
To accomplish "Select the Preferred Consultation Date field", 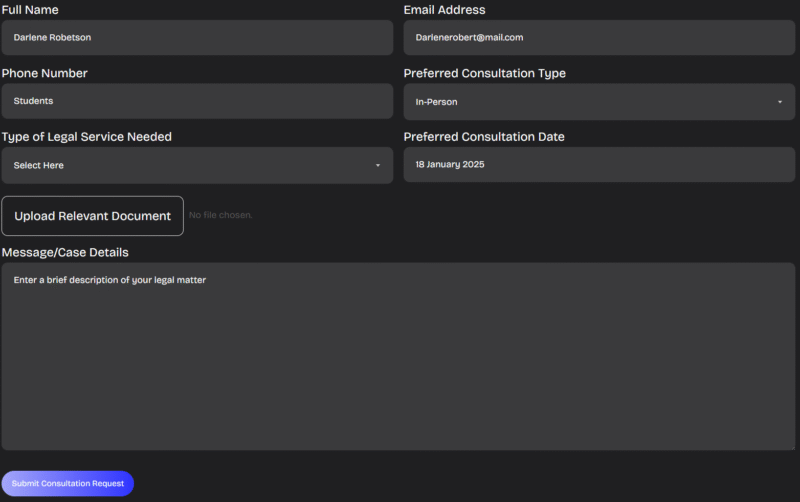I will (x=599, y=165).
